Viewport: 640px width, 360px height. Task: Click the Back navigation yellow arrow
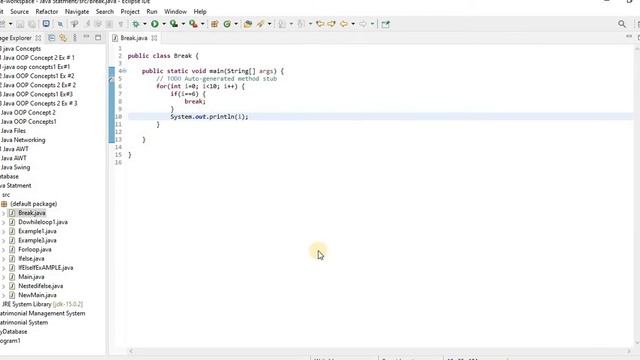[x=344, y=24]
